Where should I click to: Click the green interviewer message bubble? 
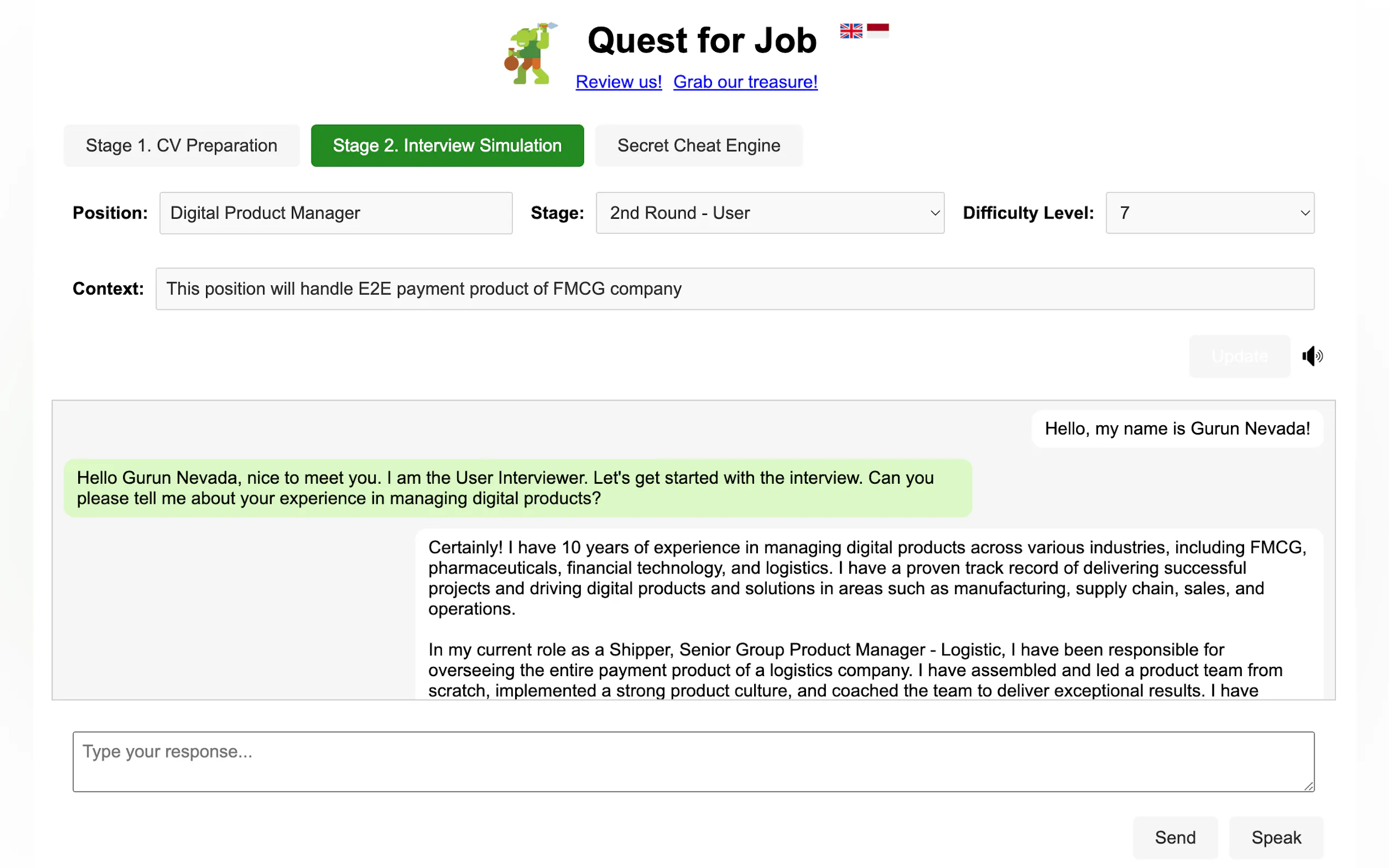click(x=517, y=488)
